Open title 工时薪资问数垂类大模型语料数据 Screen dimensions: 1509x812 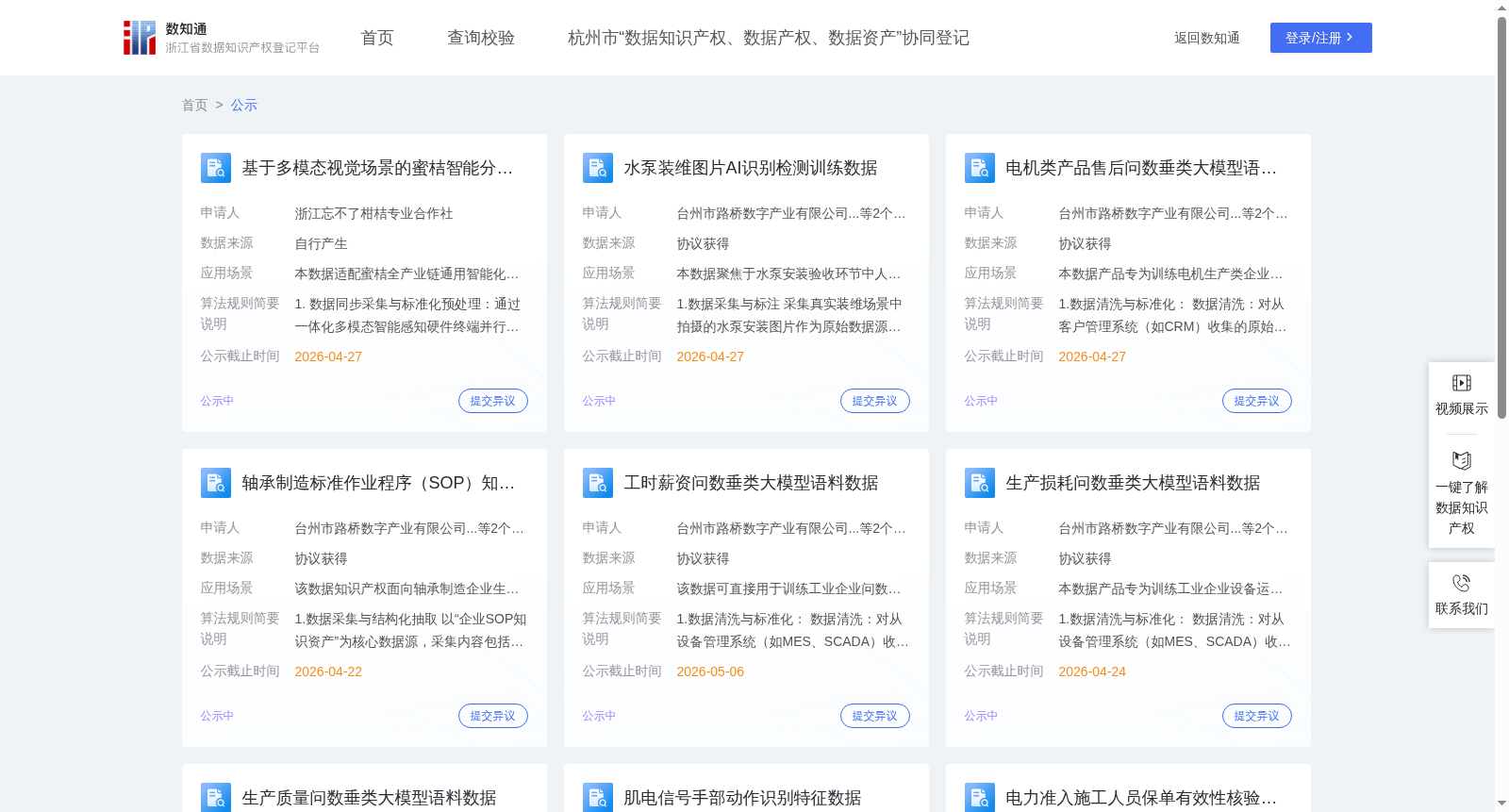click(751, 483)
